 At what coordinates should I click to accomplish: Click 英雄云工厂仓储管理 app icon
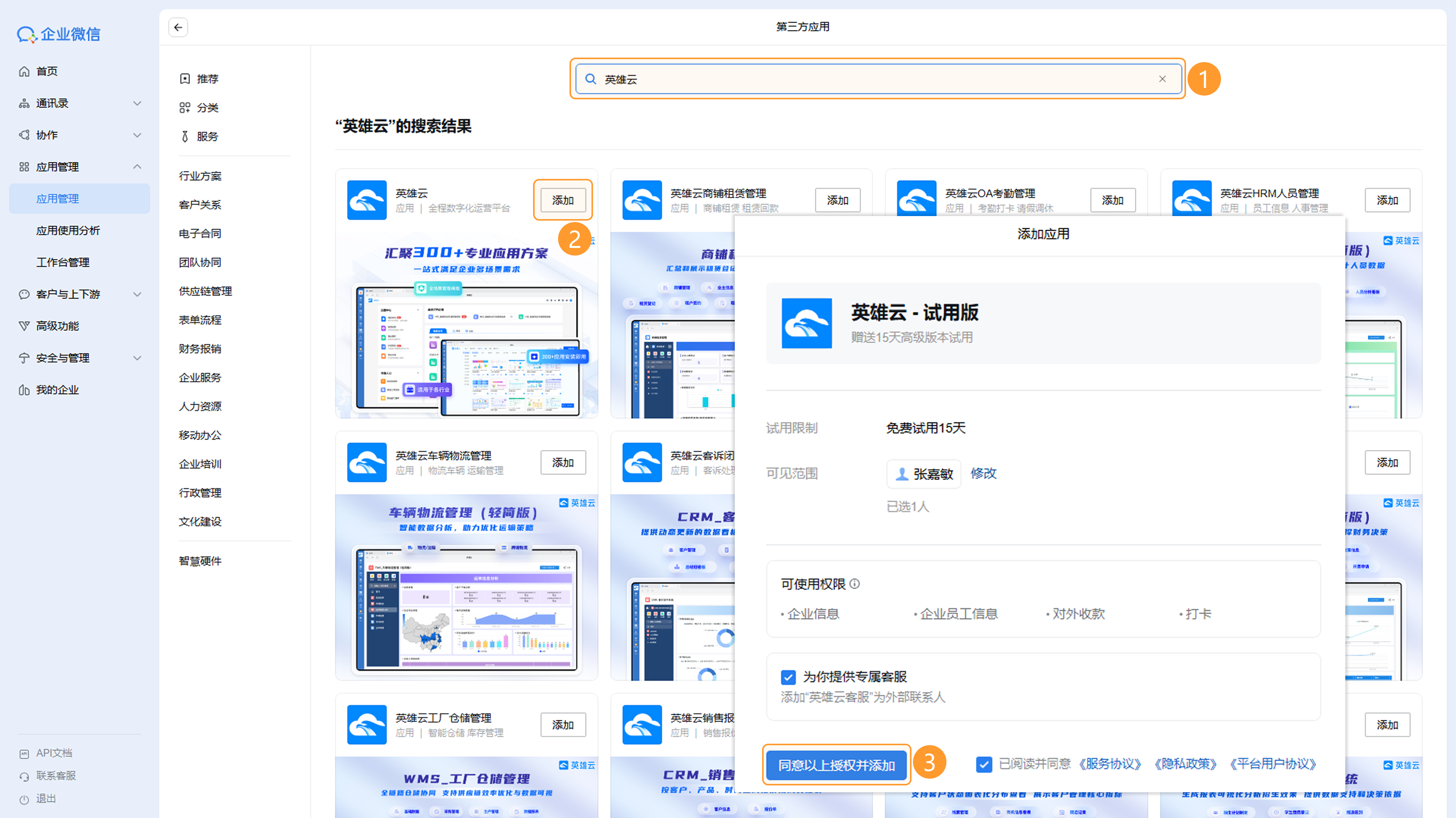(x=367, y=725)
